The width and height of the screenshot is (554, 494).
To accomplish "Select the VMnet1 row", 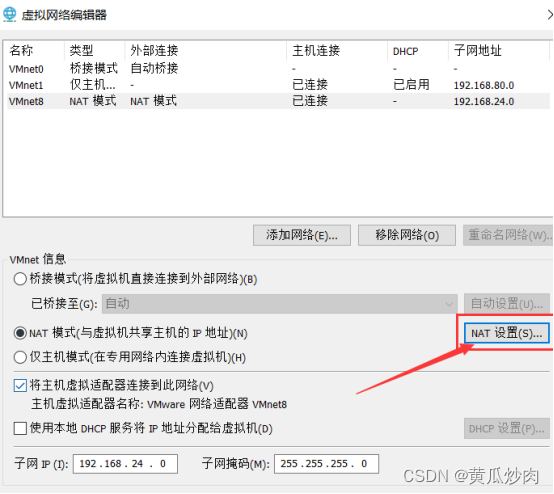I will pos(278,85).
